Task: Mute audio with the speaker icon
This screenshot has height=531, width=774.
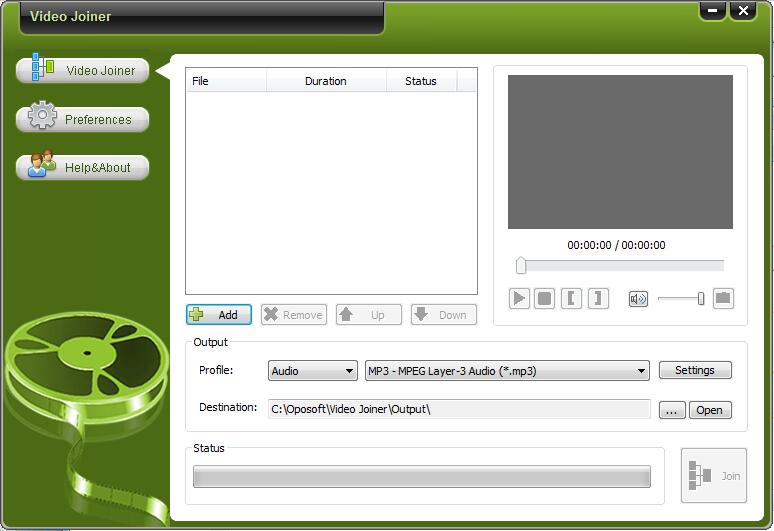Action: 638,298
